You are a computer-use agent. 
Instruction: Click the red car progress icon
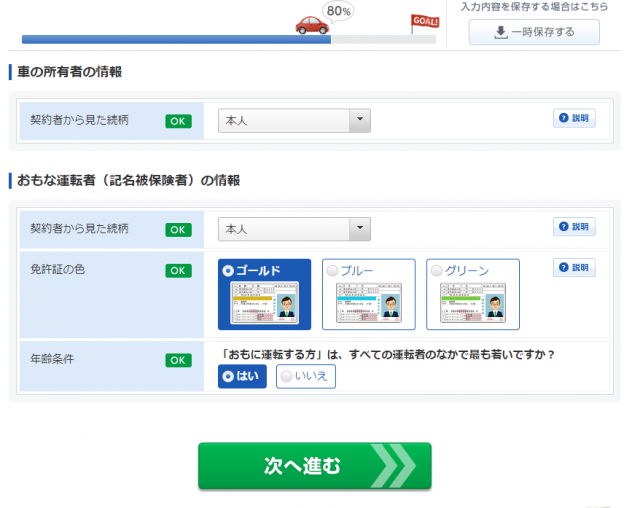pyautogui.click(x=312, y=25)
